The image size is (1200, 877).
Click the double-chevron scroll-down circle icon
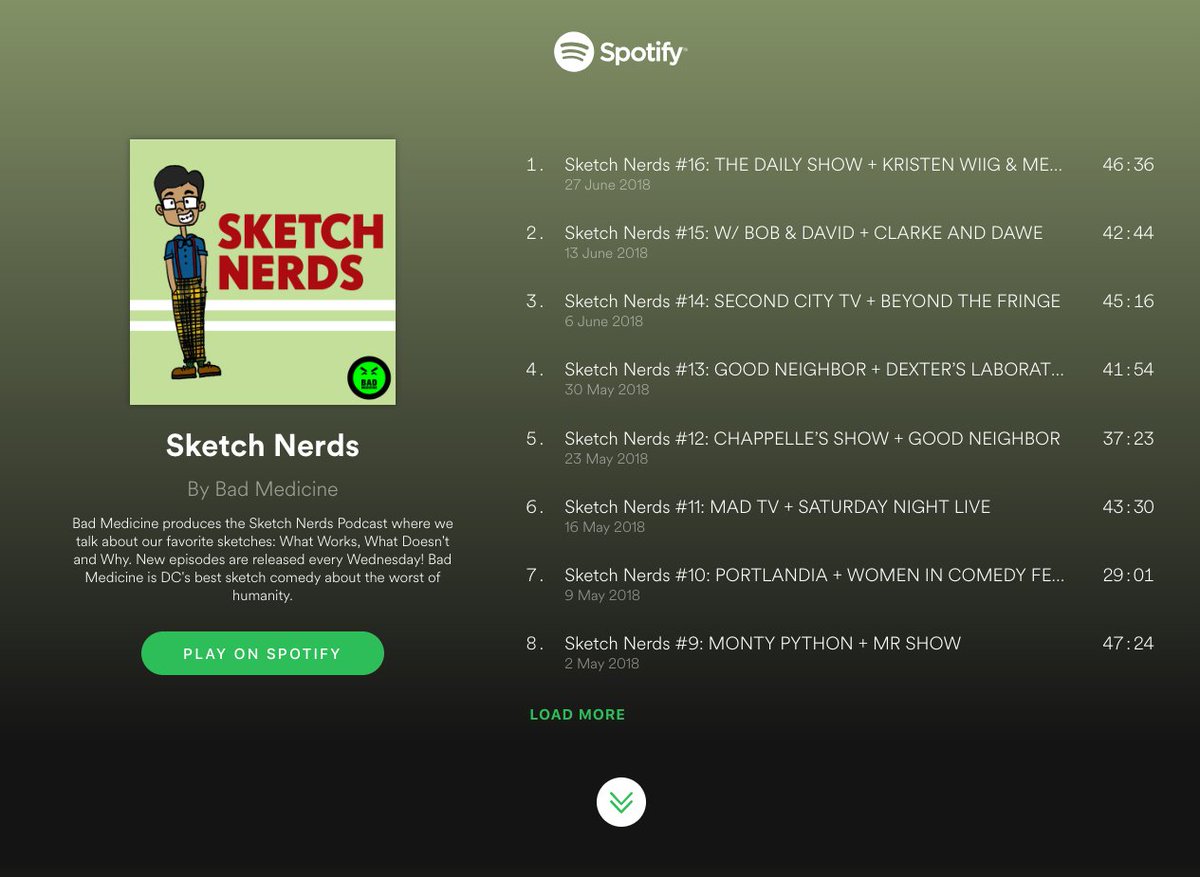pos(621,802)
